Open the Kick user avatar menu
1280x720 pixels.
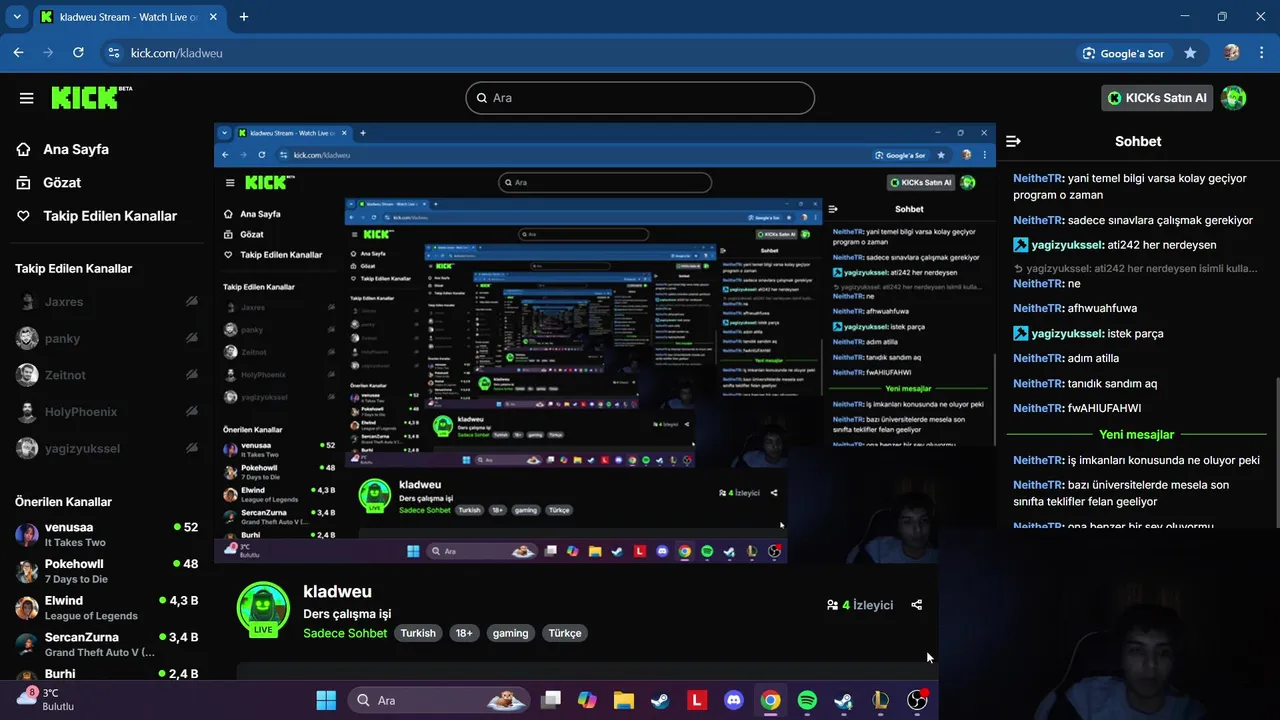click(x=1234, y=98)
